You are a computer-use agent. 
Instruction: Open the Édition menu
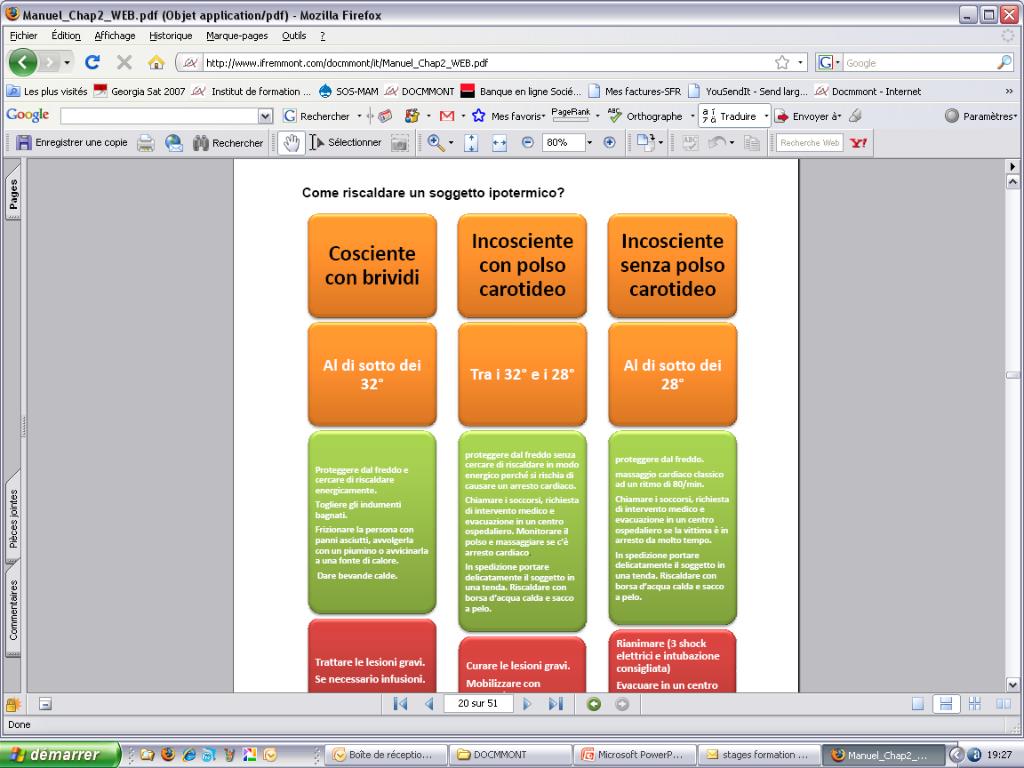tap(66, 35)
